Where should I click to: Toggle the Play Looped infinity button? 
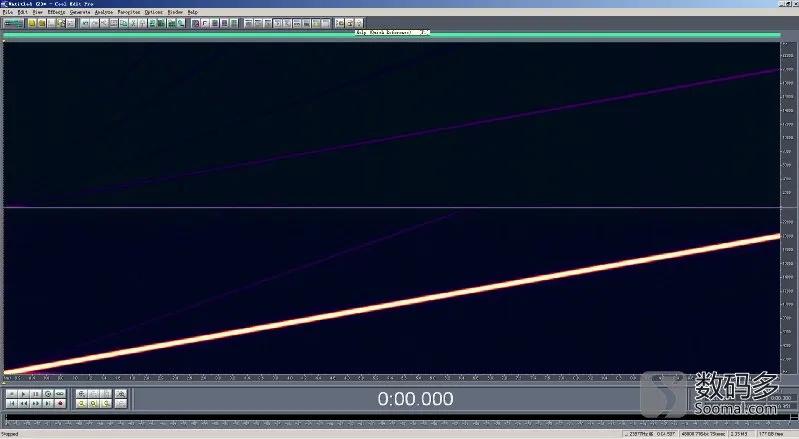pyautogui.click(x=60, y=394)
